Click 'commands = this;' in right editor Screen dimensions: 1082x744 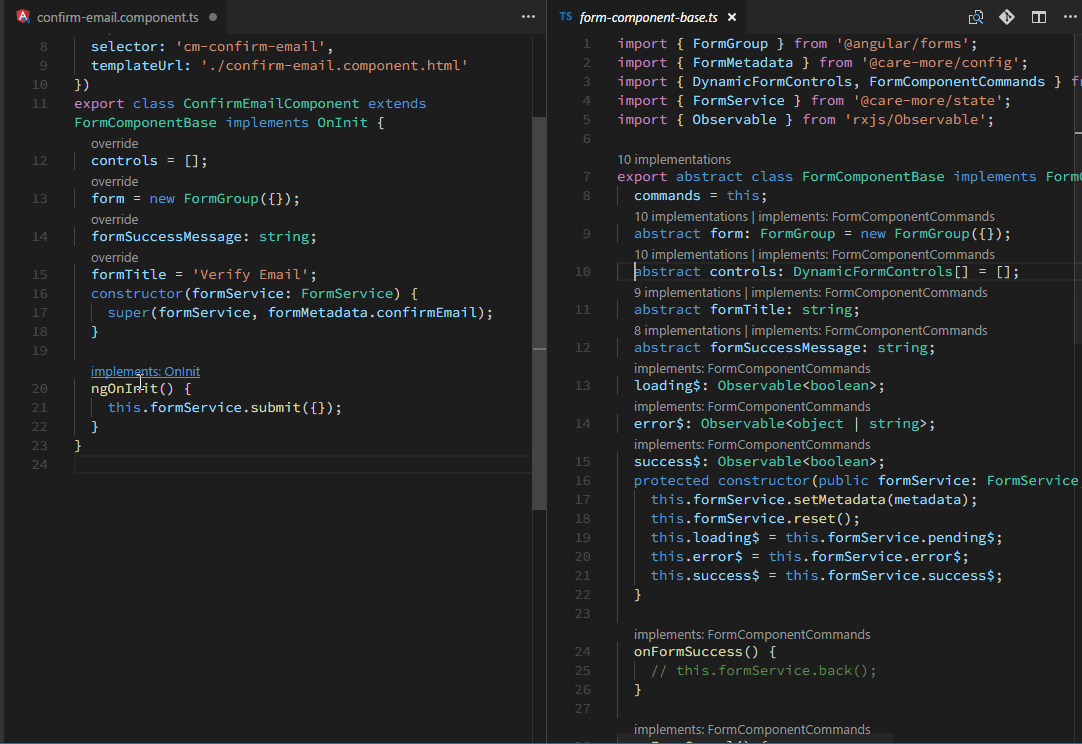[700, 196]
